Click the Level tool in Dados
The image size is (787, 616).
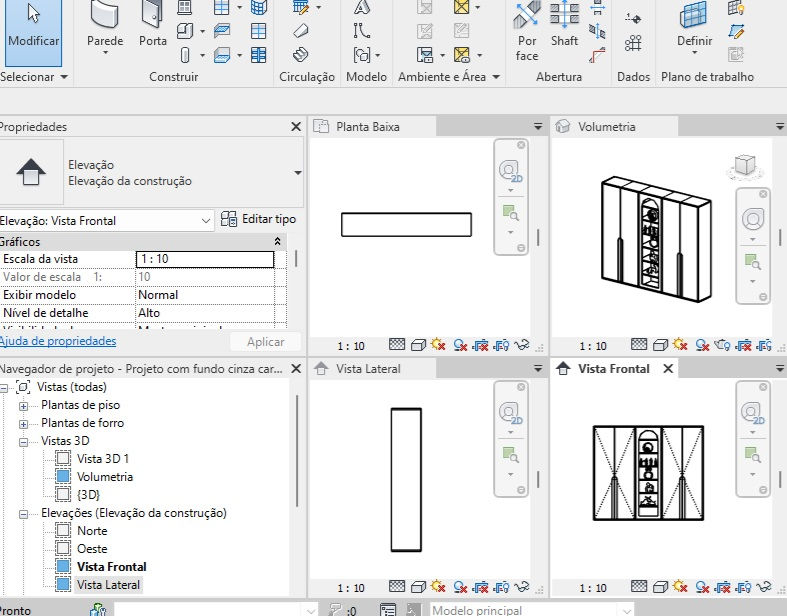(x=633, y=19)
